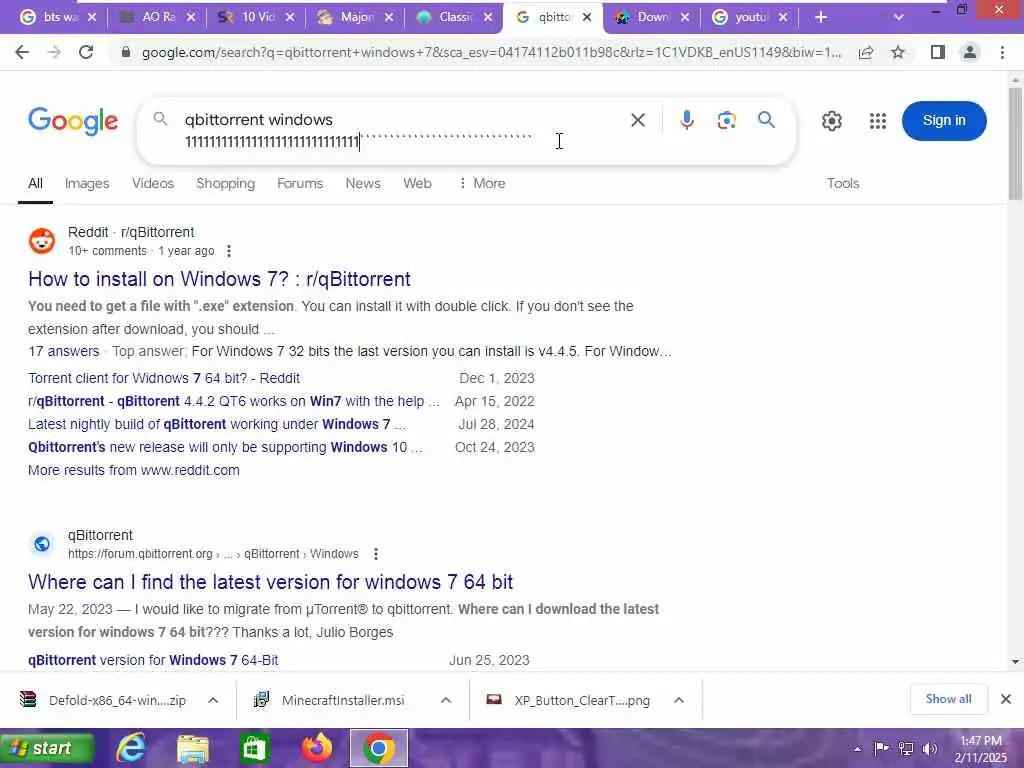Submit search with magnifier button
The height and width of the screenshot is (768, 1024).
pyautogui.click(x=766, y=120)
